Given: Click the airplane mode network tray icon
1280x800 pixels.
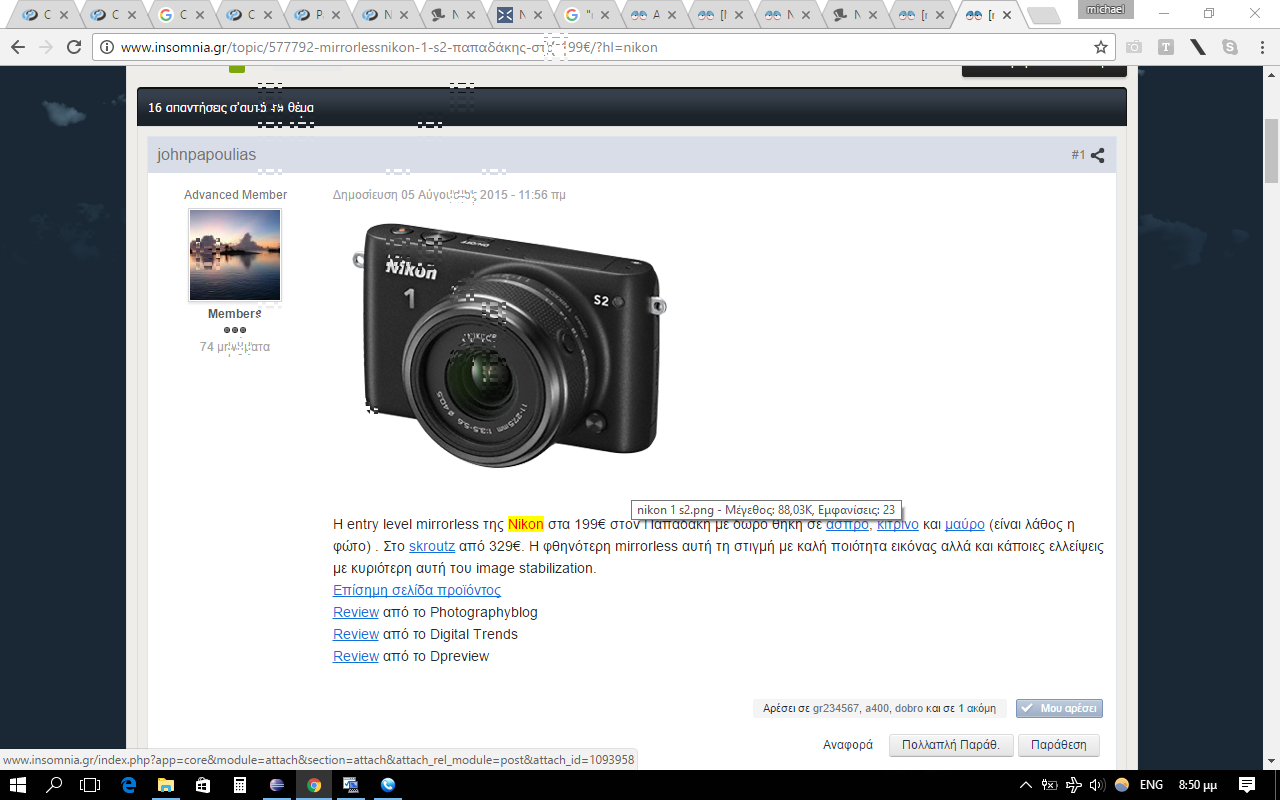Looking at the screenshot, I should click(1073, 785).
